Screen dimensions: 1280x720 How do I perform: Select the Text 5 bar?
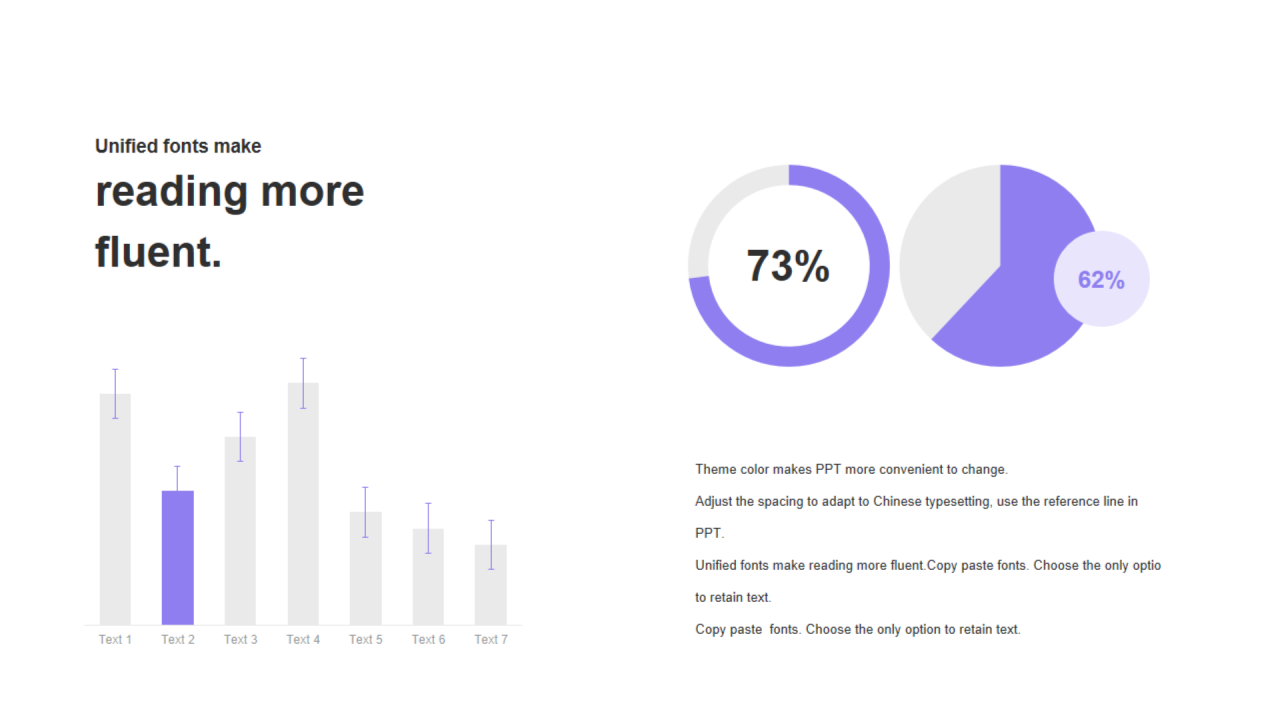(365, 568)
